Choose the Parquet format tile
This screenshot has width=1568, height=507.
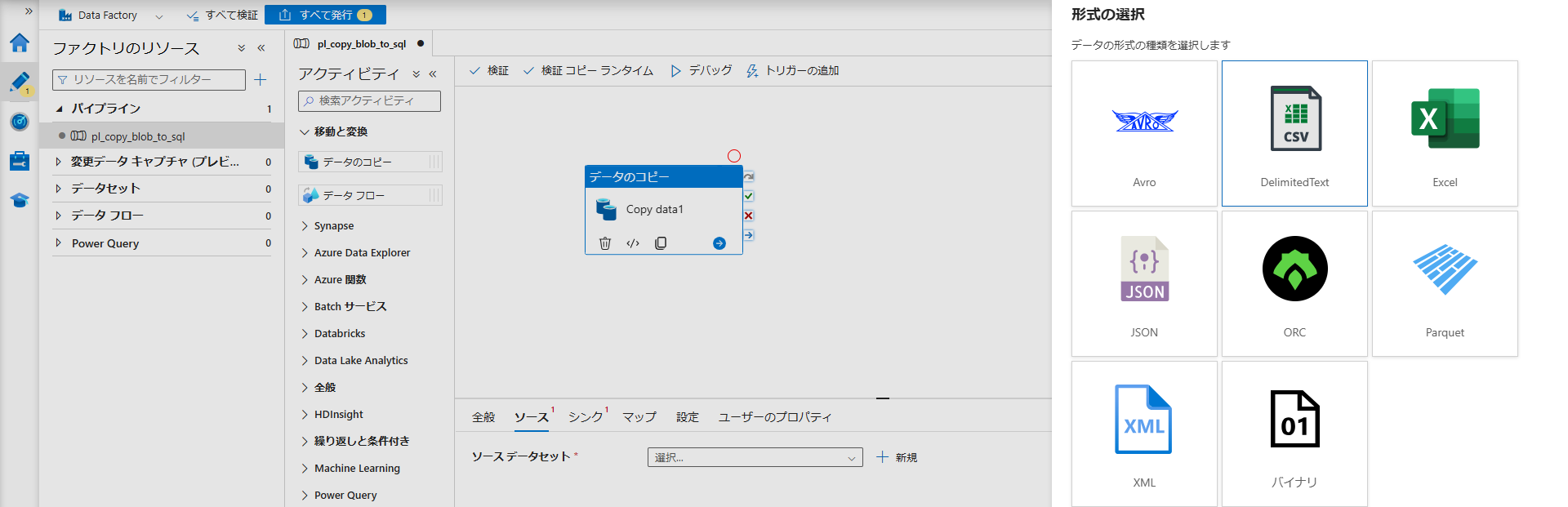[x=1445, y=283]
